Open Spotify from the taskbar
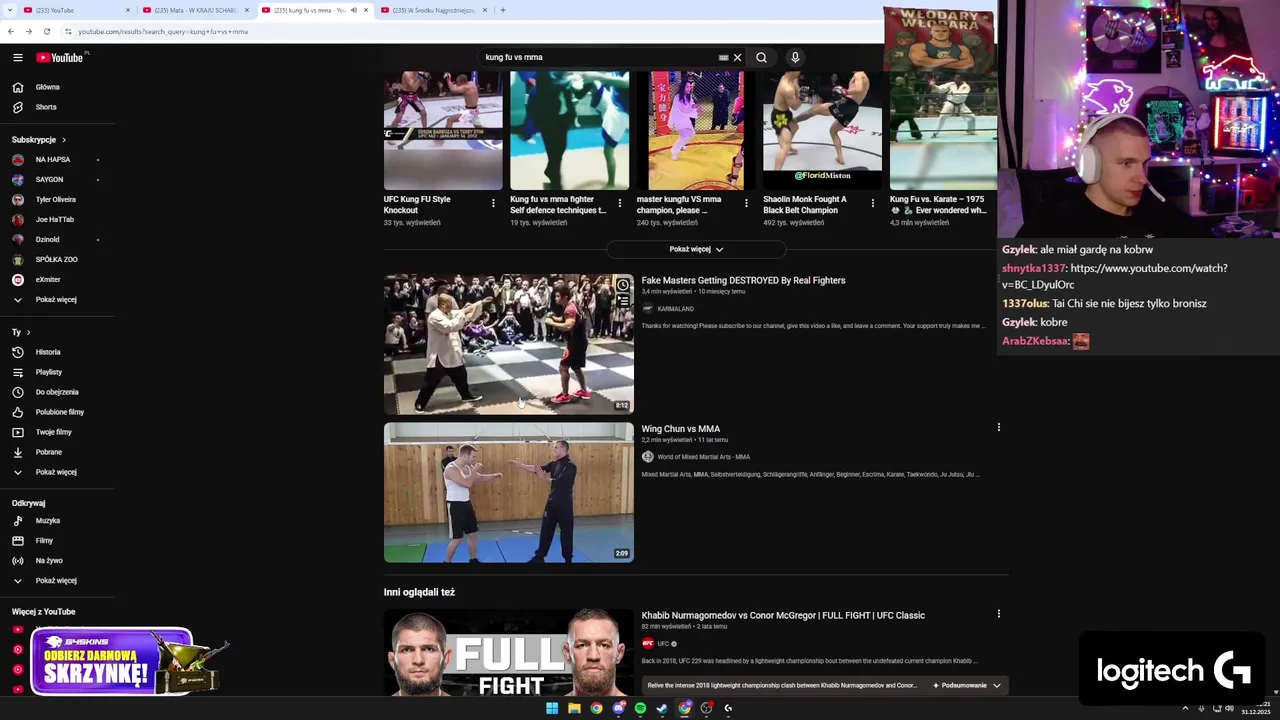 click(640, 708)
